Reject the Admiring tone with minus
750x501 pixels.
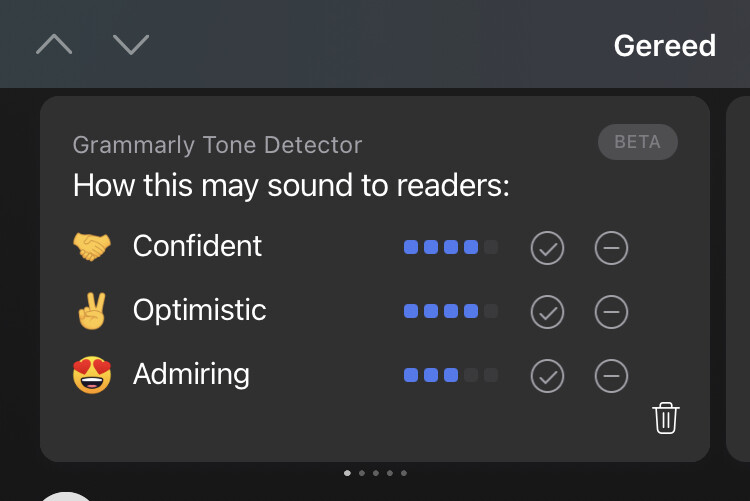point(611,376)
